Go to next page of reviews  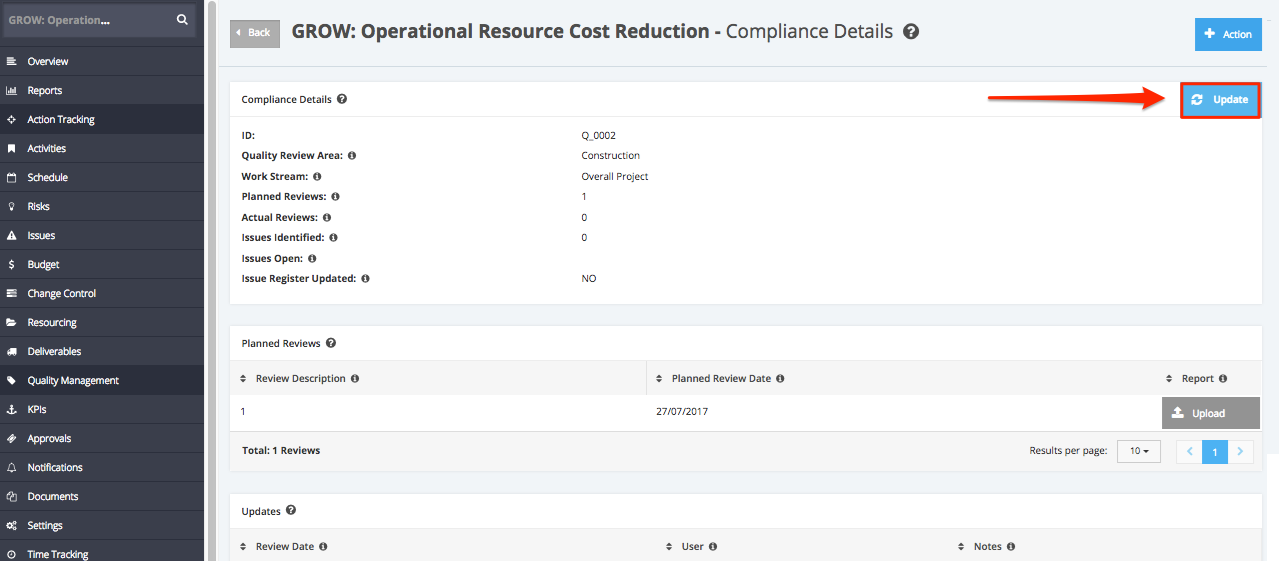pos(1240,452)
